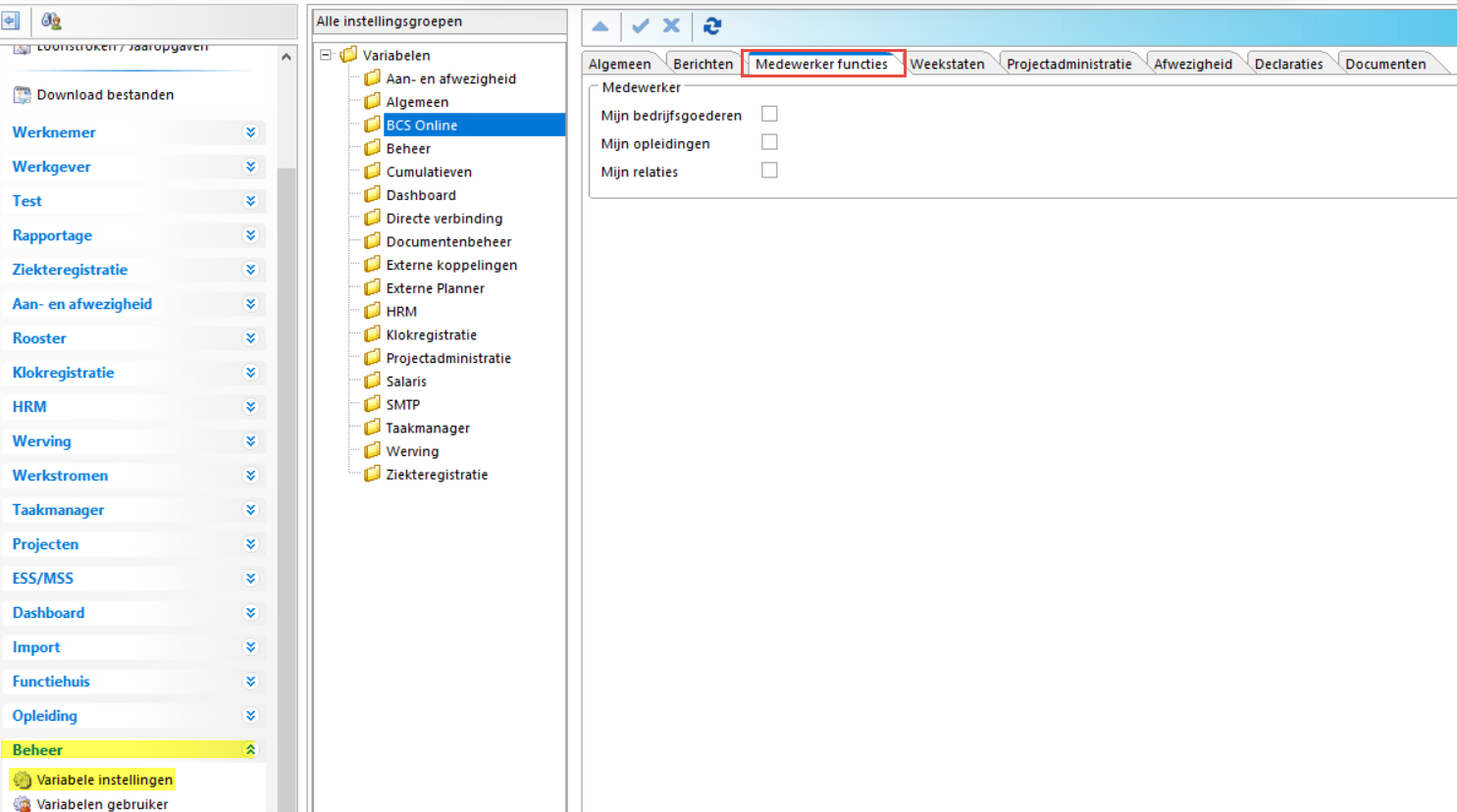The width and height of the screenshot is (1457, 812).
Task: Select Ziekteregistratie in settings tree
Action: (437, 474)
